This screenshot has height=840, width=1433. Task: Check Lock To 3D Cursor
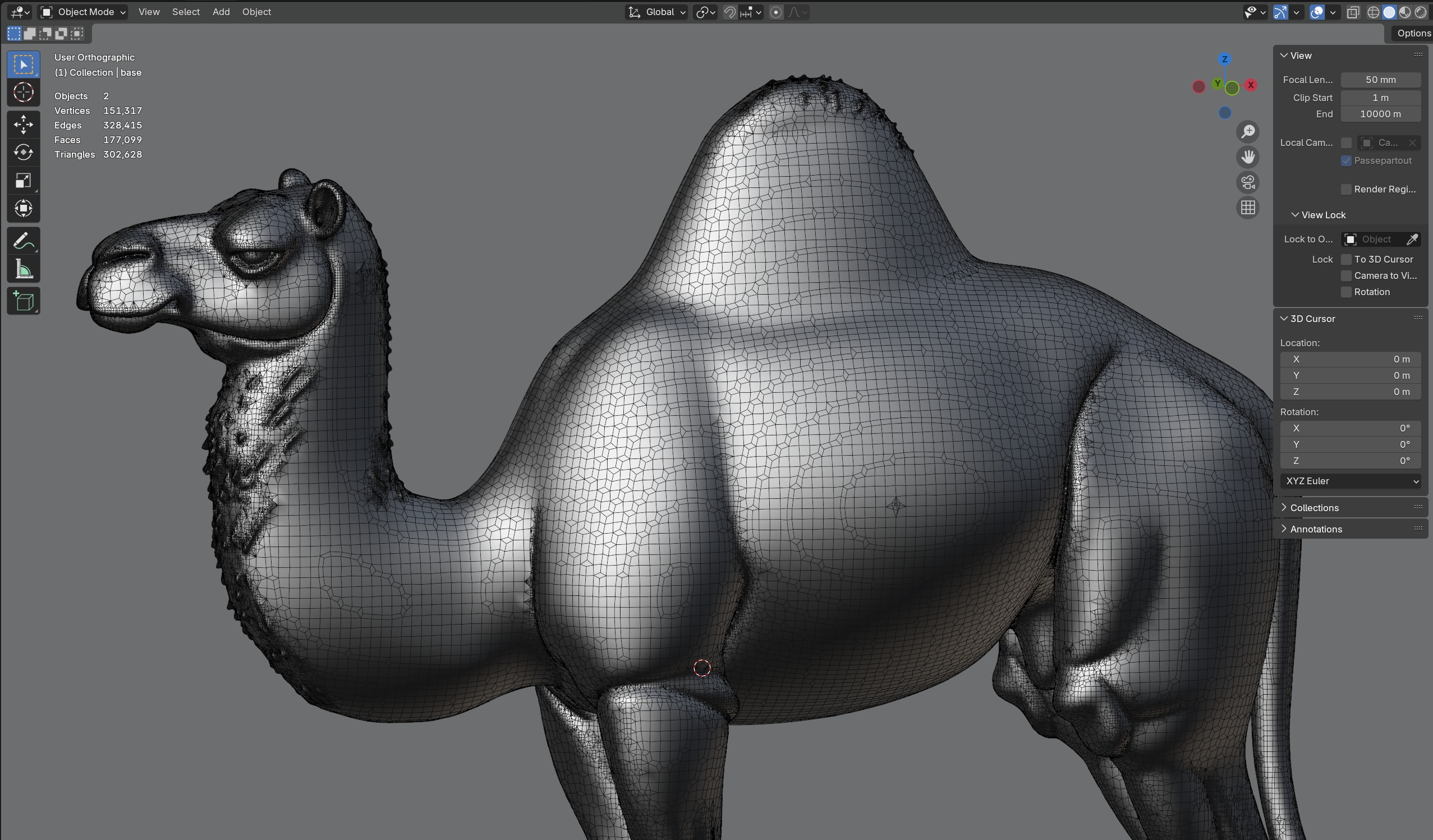point(1345,259)
